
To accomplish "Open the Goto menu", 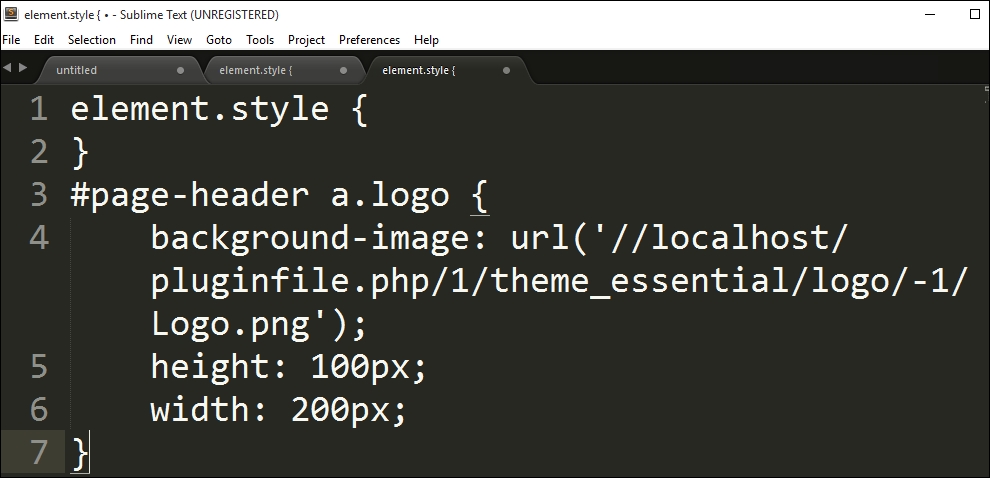I will pos(219,40).
